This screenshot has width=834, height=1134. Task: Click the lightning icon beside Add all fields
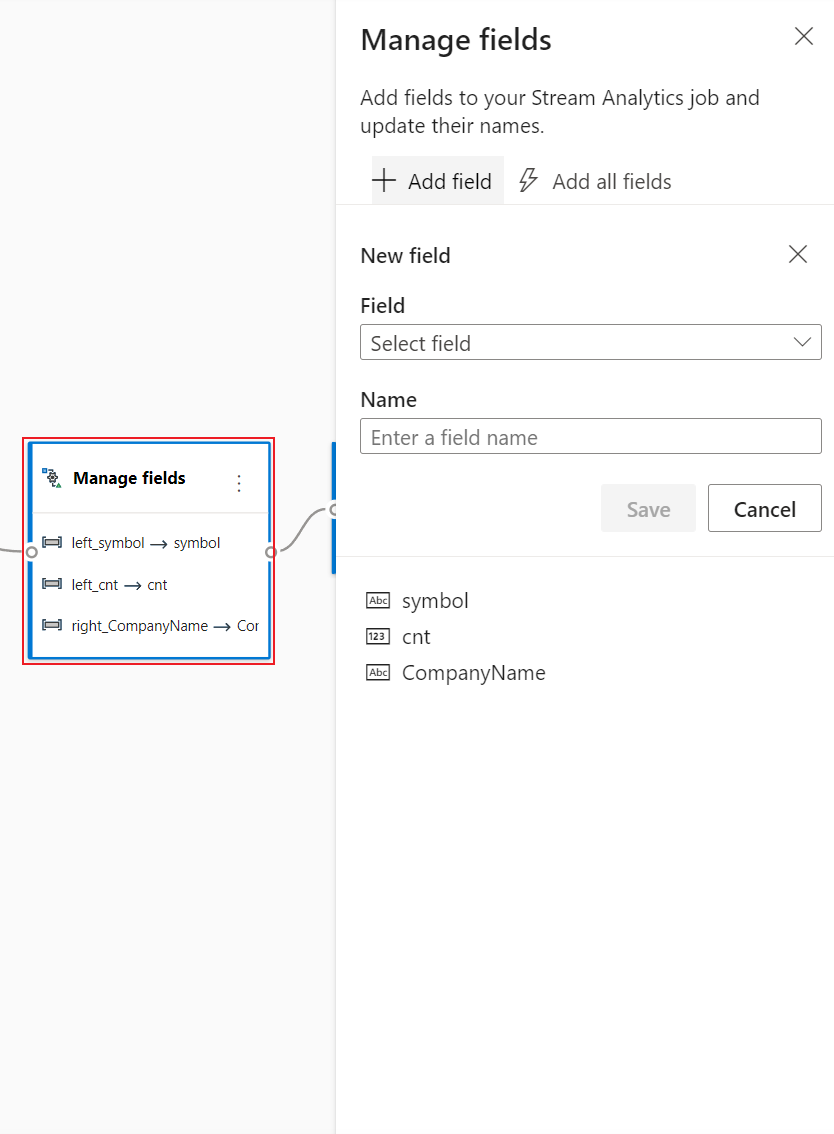click(528, 181)
